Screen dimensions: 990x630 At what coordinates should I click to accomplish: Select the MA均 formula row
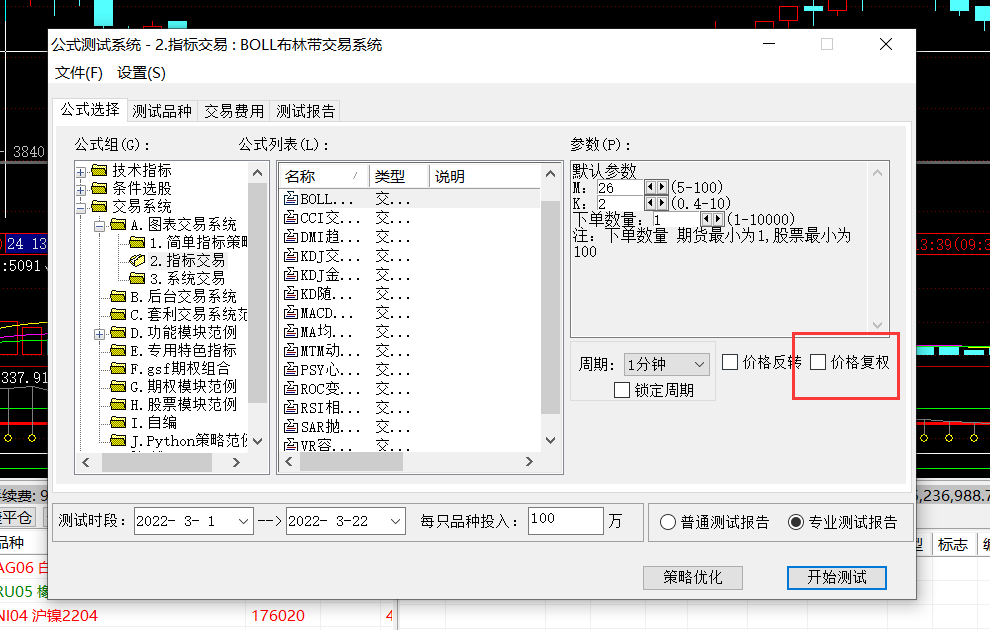click(410, 332)
